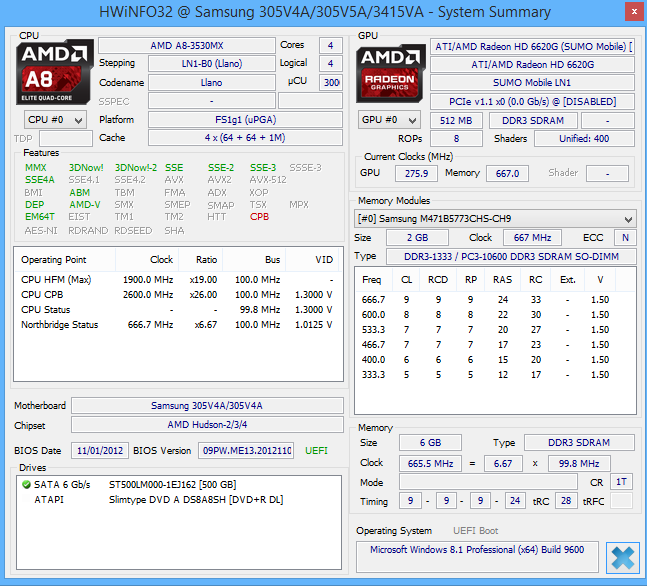Screen dimensions: 647x586
Task: Click the Samsung 305V4A/305V4A motherboard field
Action: [x=207, y=406]
